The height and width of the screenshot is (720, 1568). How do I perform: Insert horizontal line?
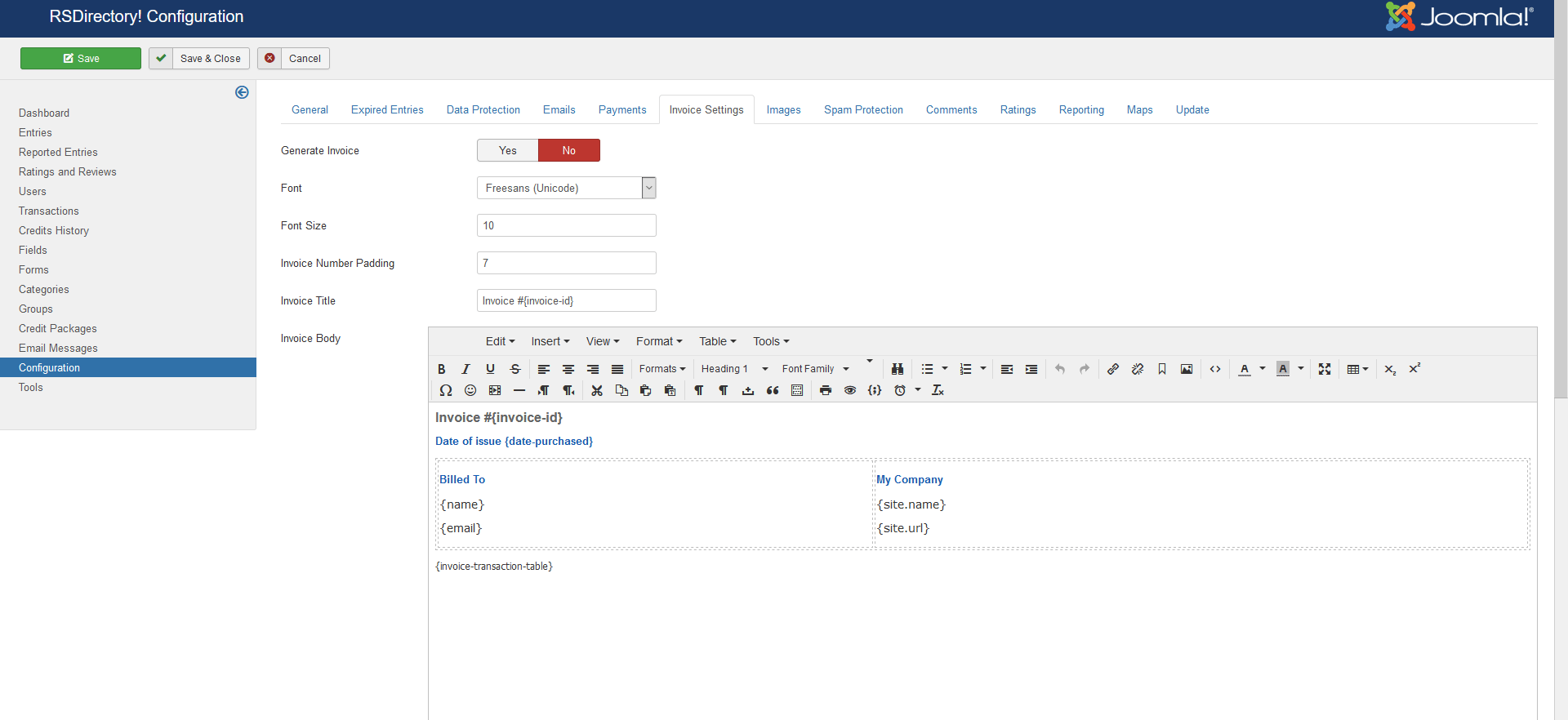tap(519, 390)
